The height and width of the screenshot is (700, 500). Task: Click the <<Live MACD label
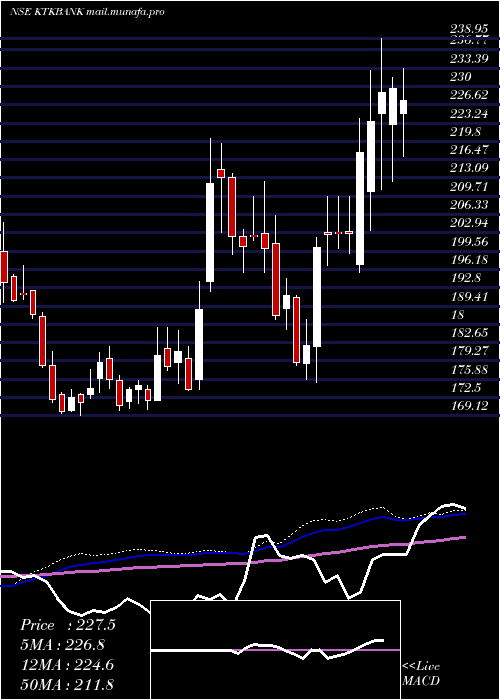(x=421, y=674)
